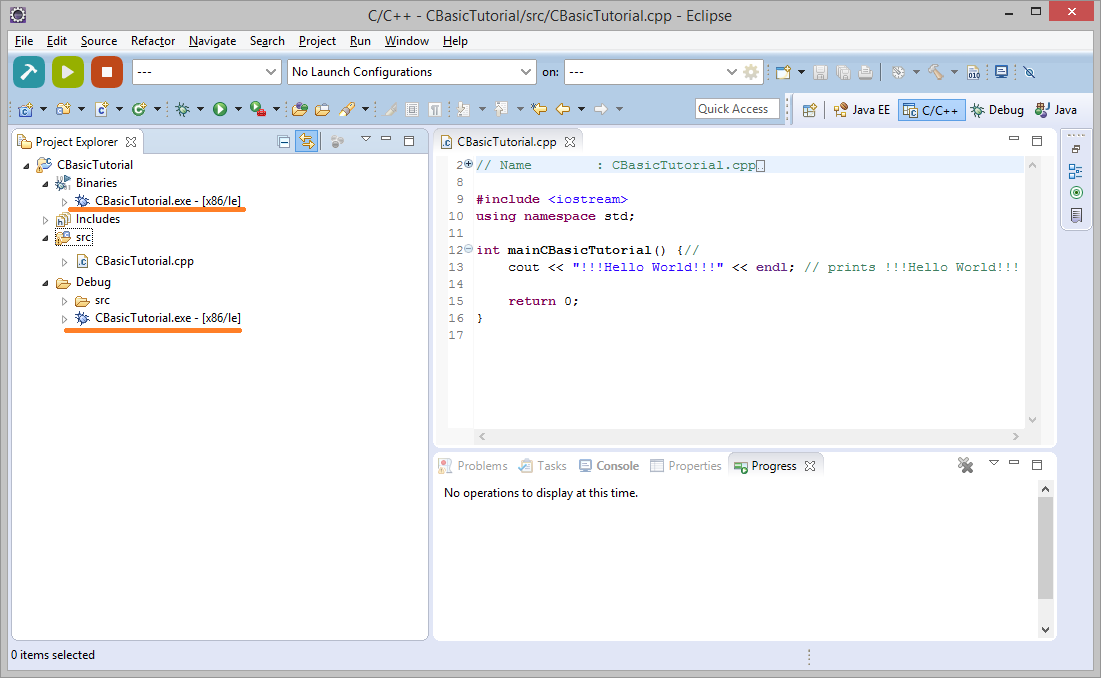1101x678 pixels.
Task: Open the launch target 'on' dropdown
Action: [652, 72]
